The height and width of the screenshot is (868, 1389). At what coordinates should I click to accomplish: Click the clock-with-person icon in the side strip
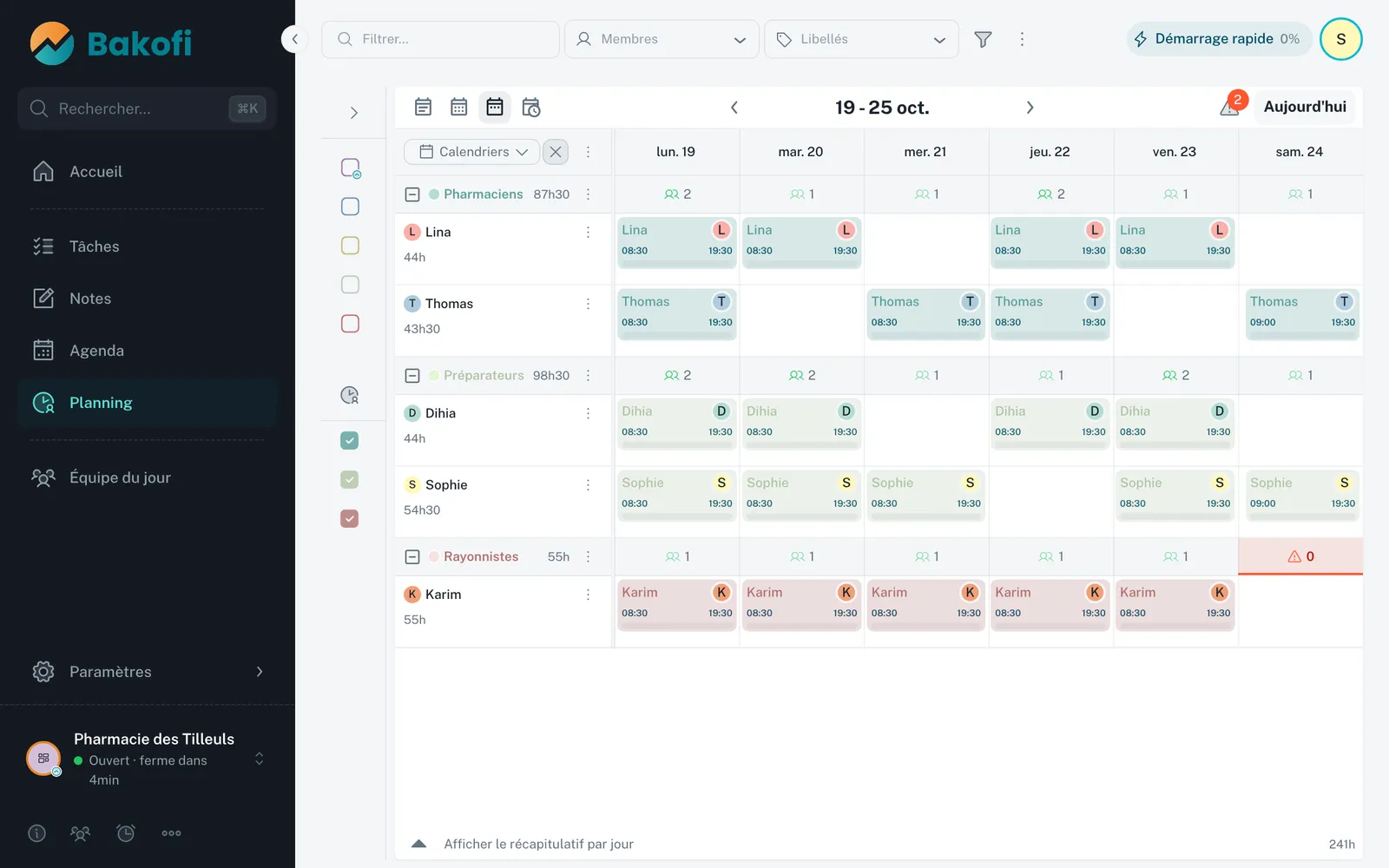coord(350,395)
